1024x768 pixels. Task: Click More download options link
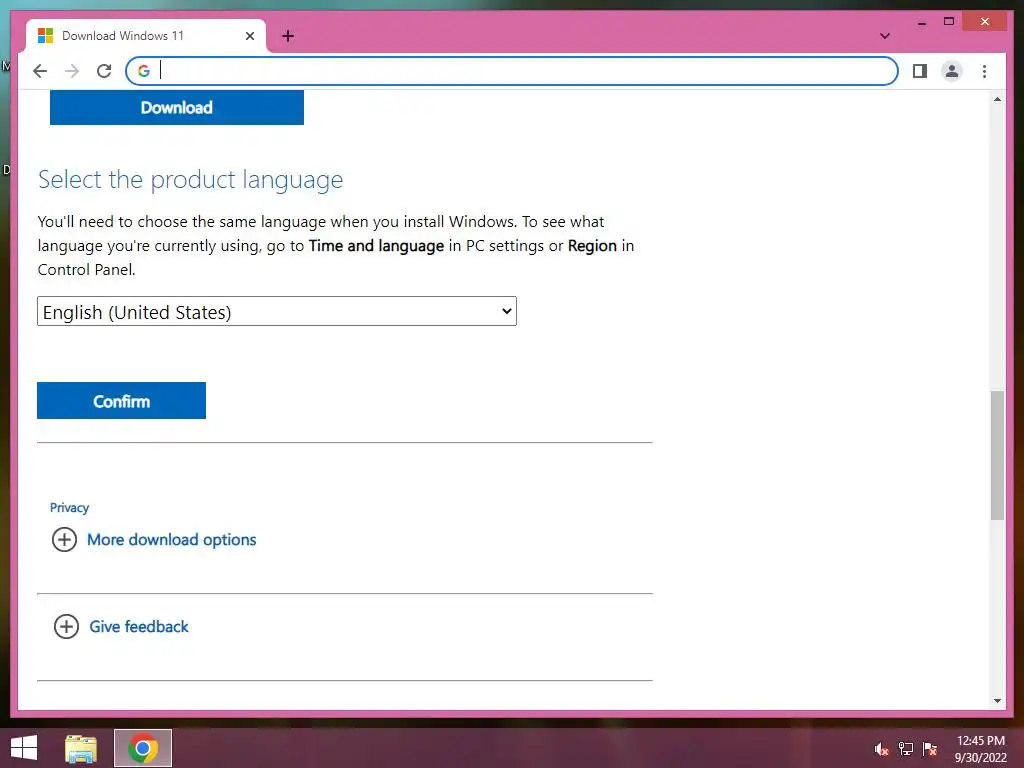172,539
